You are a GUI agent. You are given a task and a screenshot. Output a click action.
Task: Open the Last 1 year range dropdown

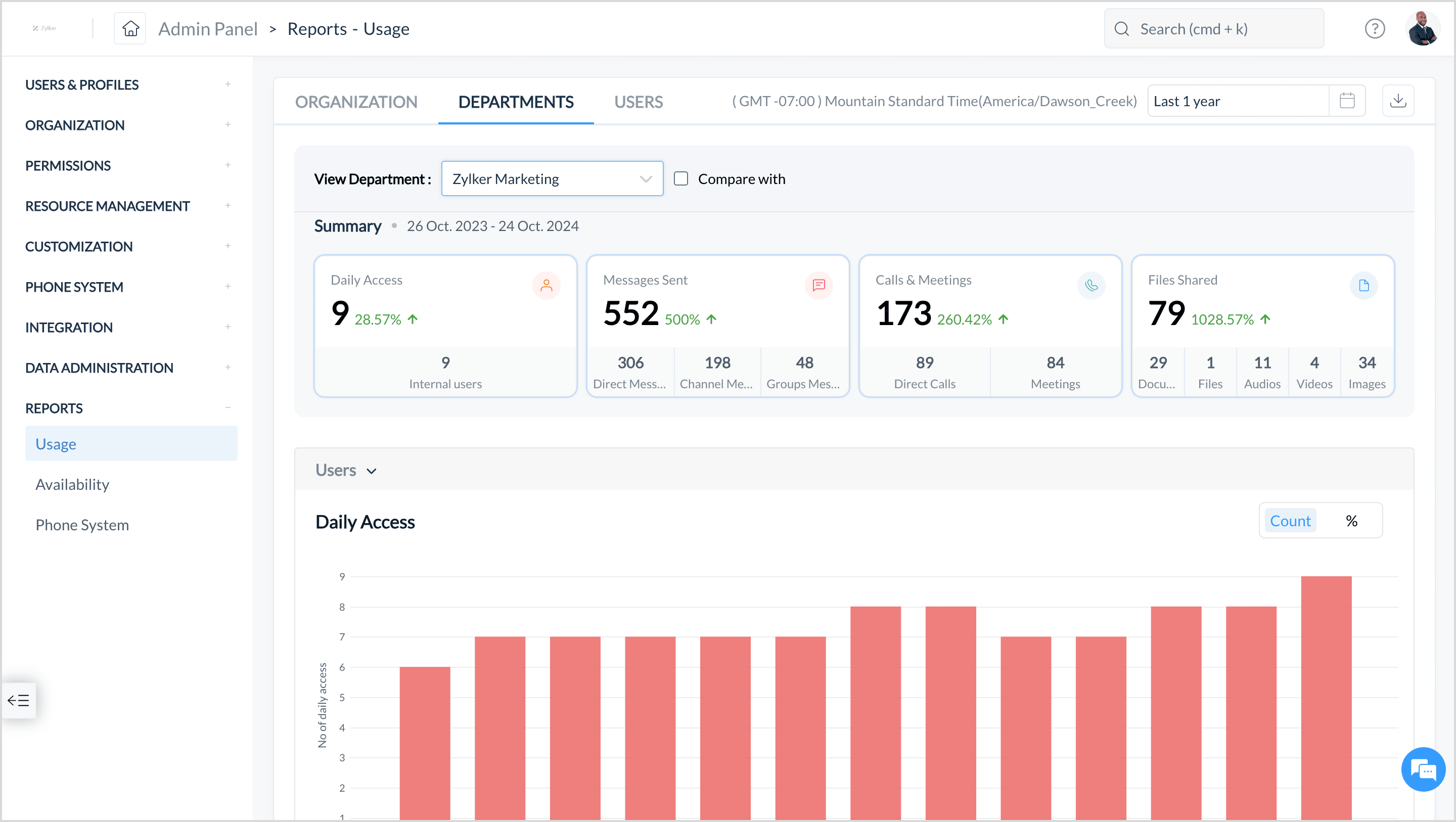(x=1239, y=101)
